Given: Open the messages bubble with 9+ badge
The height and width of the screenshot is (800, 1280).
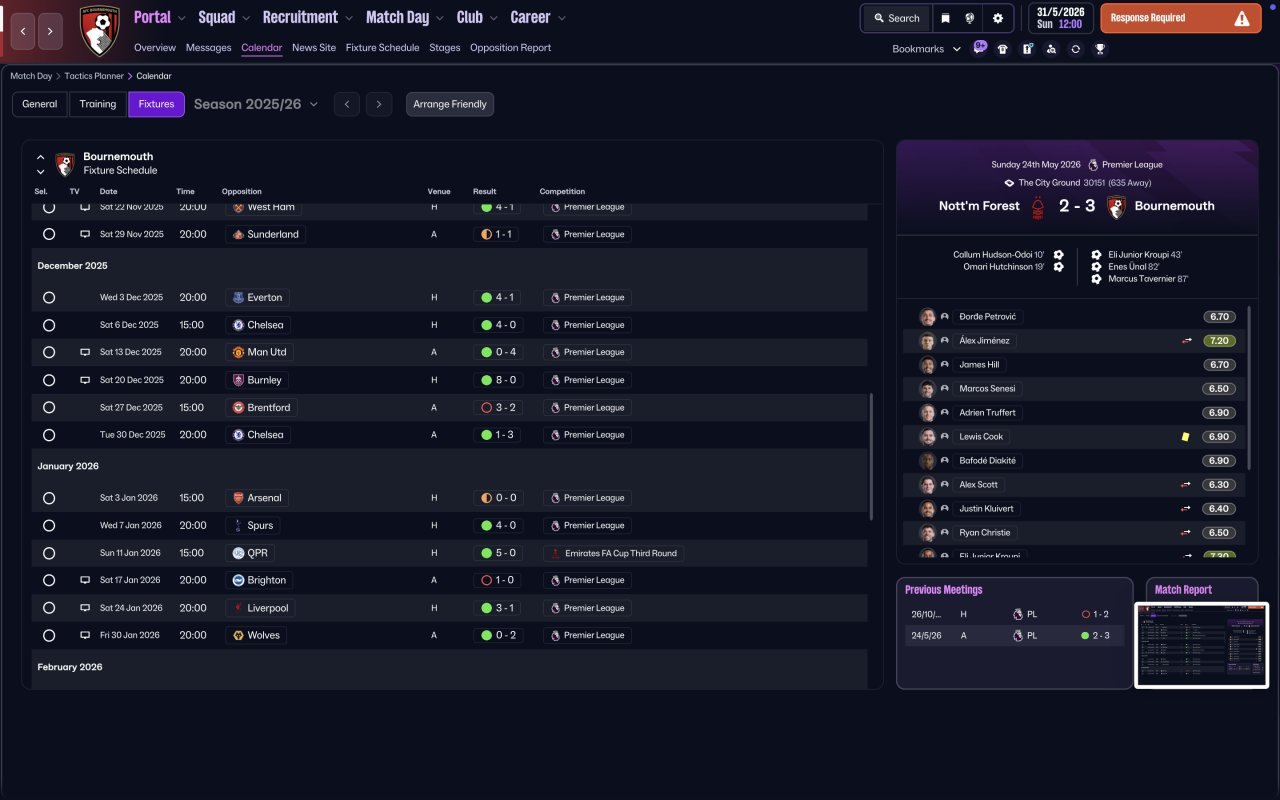Looking at the screenshot, I should pyautogui.click(x=979, y=48).
